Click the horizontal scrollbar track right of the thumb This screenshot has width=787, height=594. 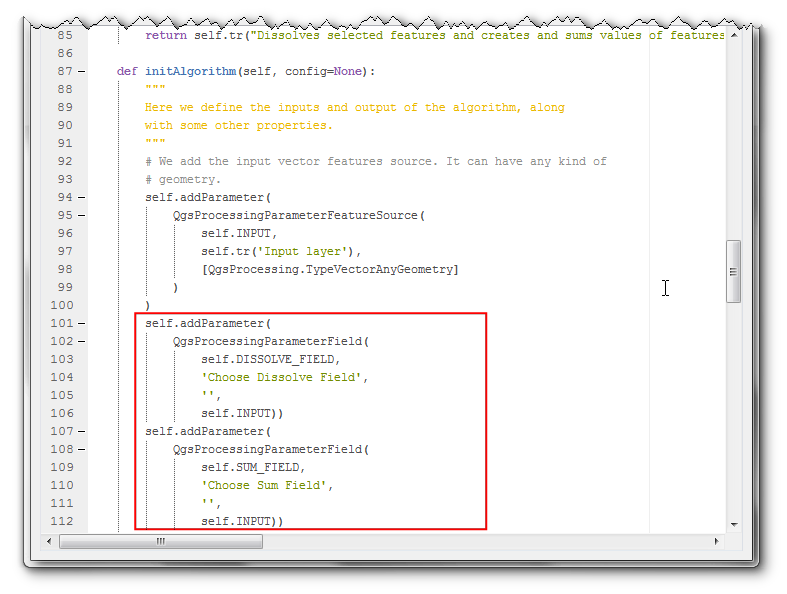[480, 541]
